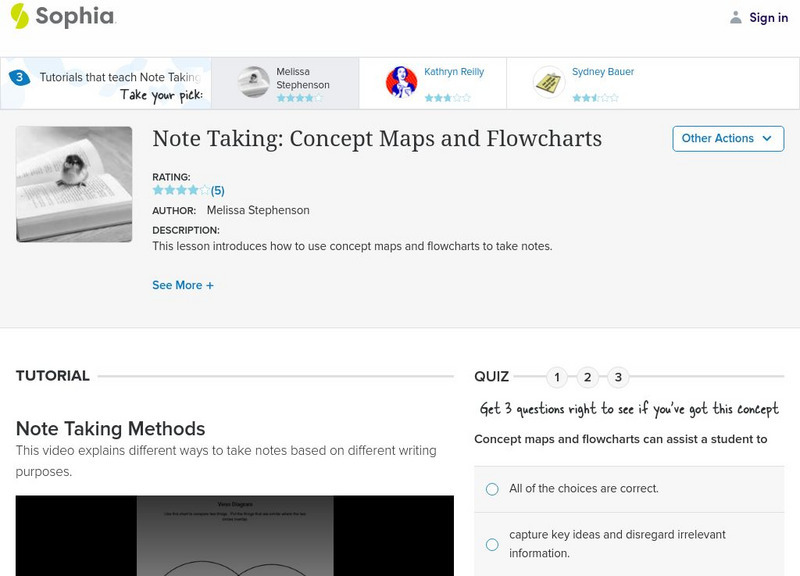The height and width of the screenshot is (576, 800).
Task: Open the (5) ratings count link
Action: (x=217, y=190)
